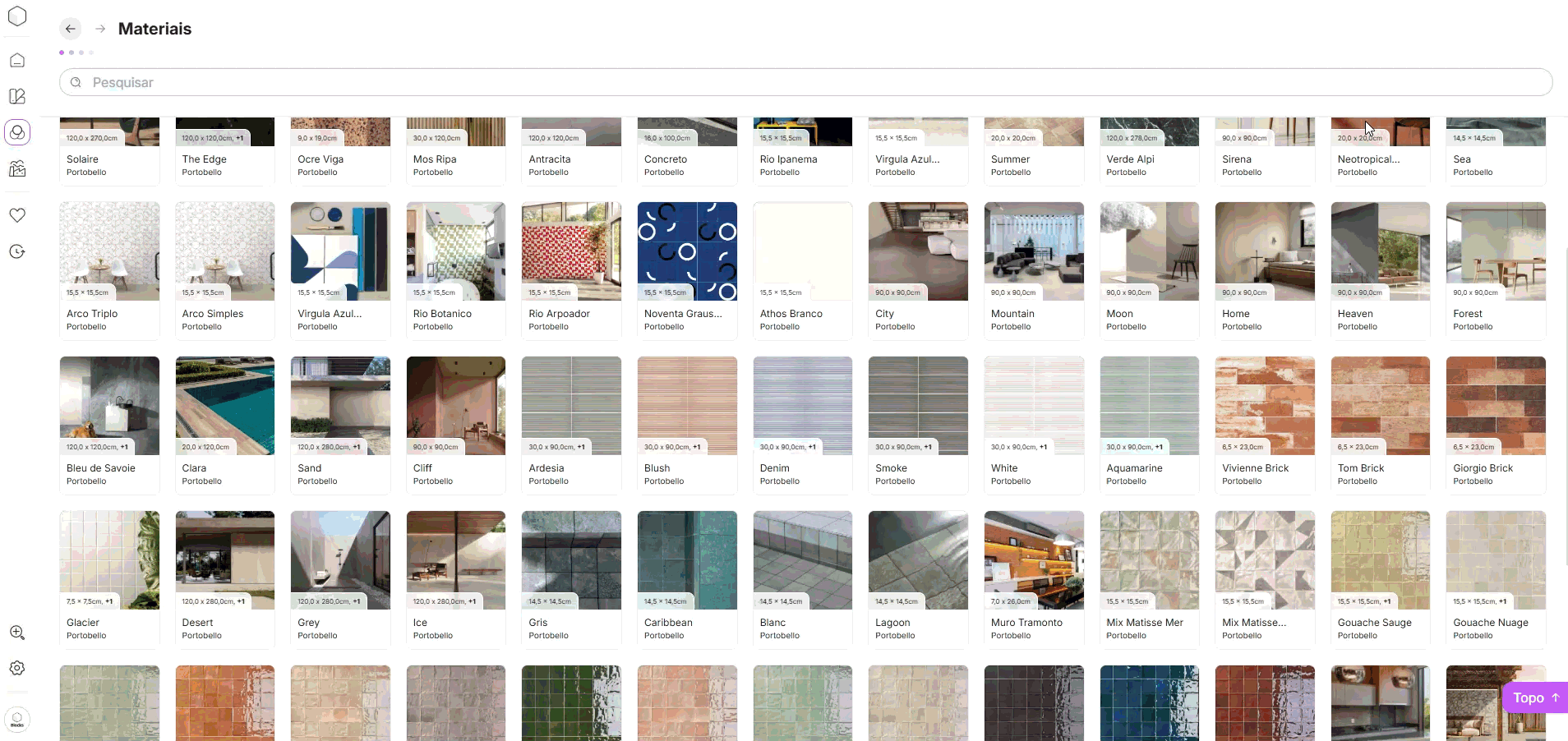Select the Rio Arpoador material card
This screenshot has height=741, width=1568.
tap(571, 270)
